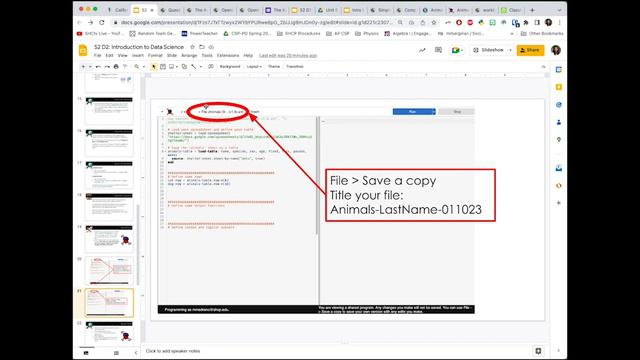The image size is (640, 360).
Task: Click the cloud save status icon
Action: 211,47
